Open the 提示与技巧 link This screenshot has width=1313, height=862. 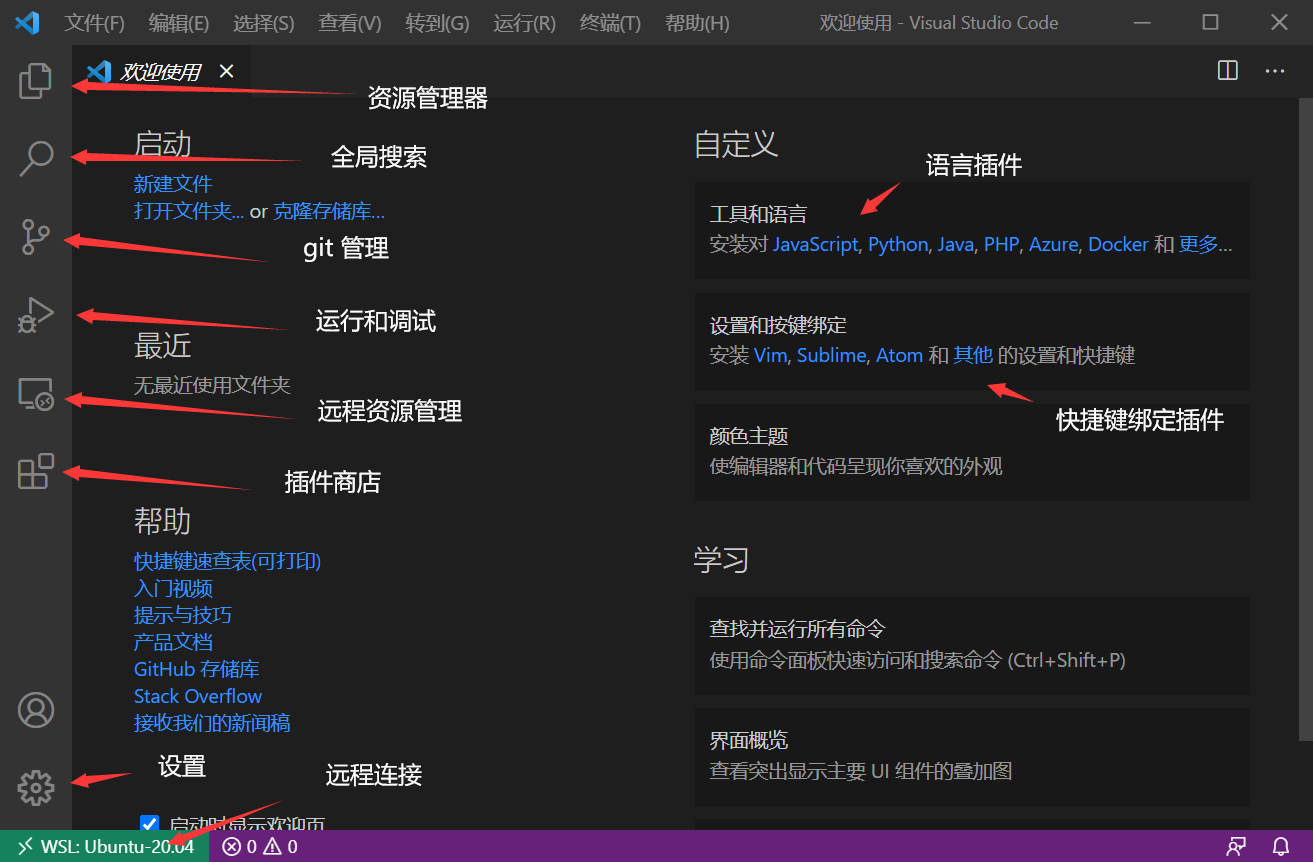pos(183,615)
